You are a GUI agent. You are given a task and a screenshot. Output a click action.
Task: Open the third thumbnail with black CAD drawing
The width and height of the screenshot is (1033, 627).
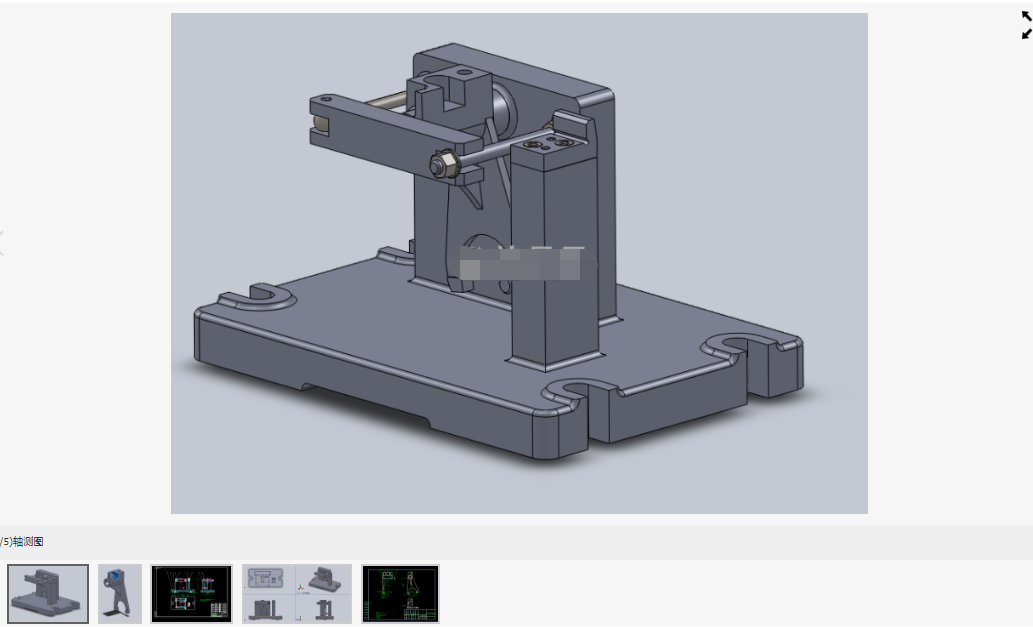click(x=192, y=593)
